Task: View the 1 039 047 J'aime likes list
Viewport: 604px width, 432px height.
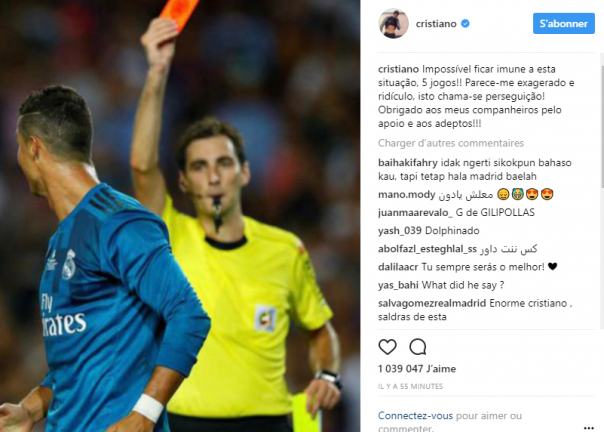Action: pyautogui.click(x=417, y=369)
